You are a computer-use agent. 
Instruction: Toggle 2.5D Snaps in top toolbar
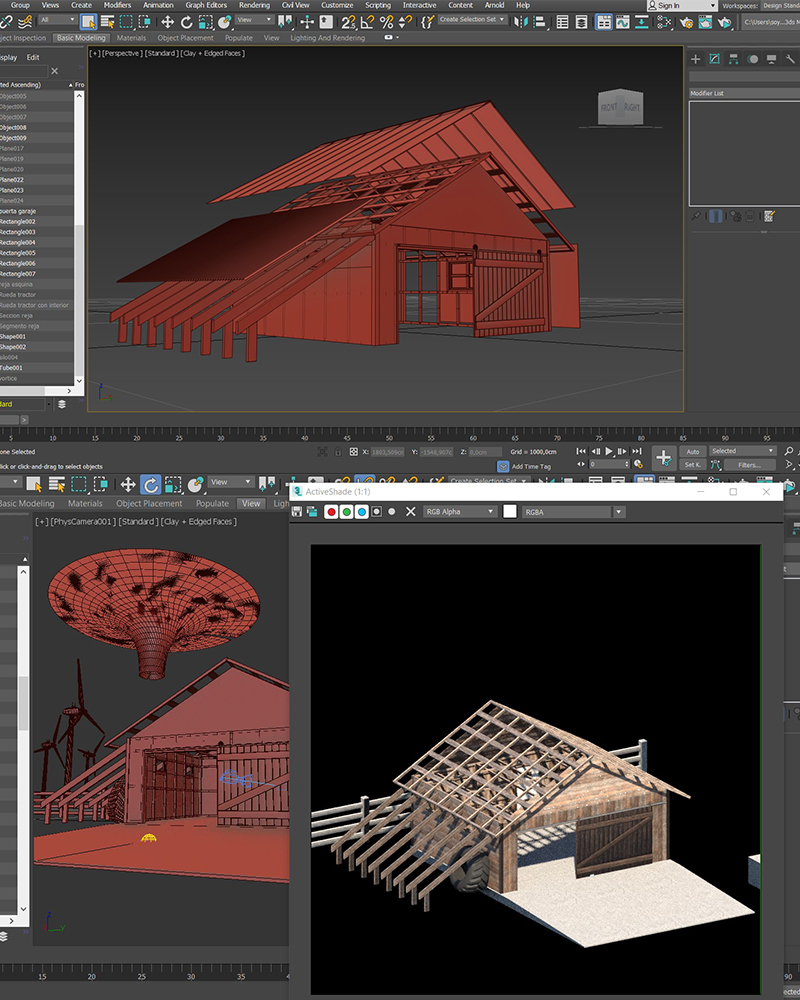tap(348, 22)
